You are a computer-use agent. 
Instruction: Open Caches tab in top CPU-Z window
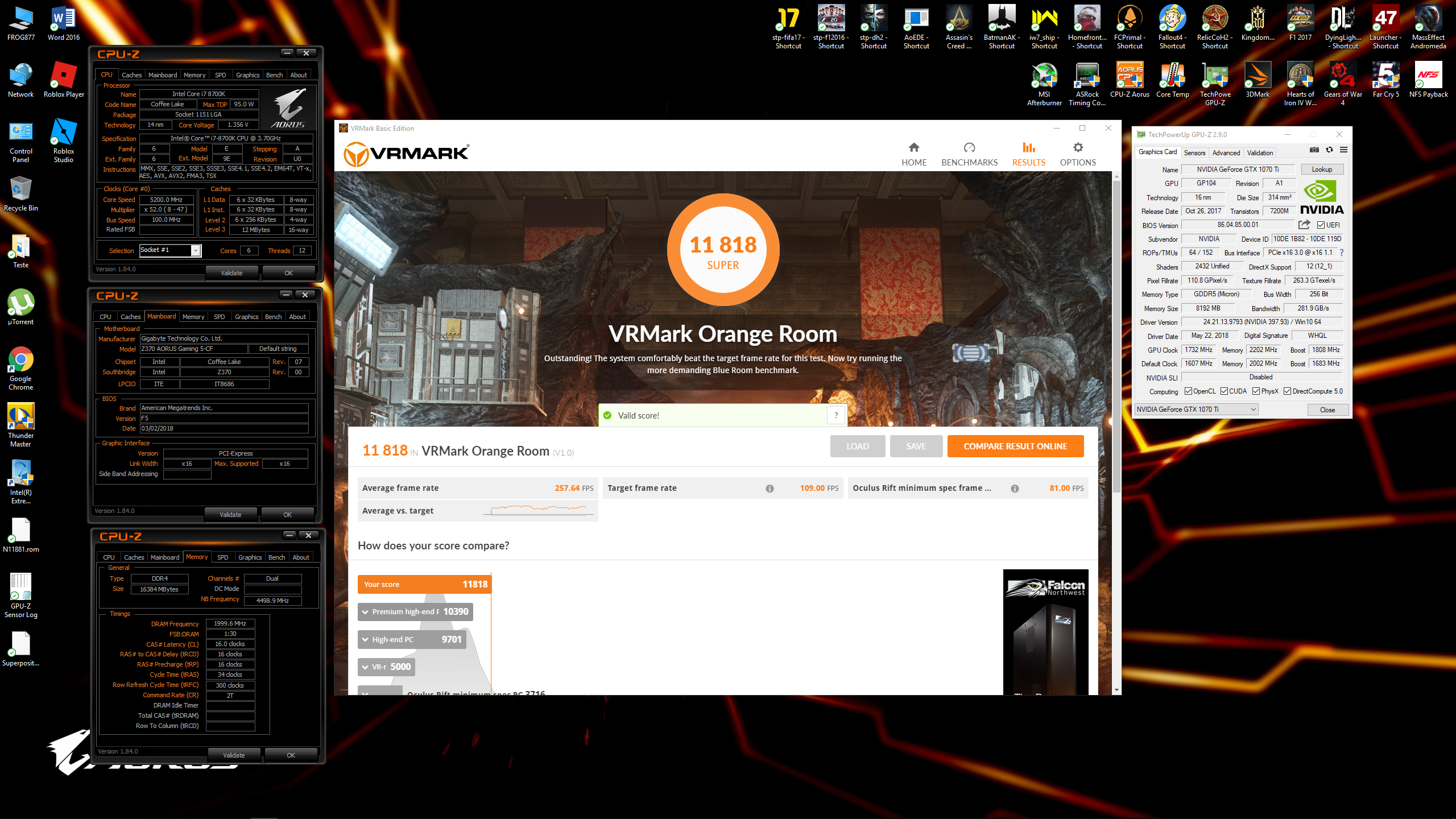(131, 75)
